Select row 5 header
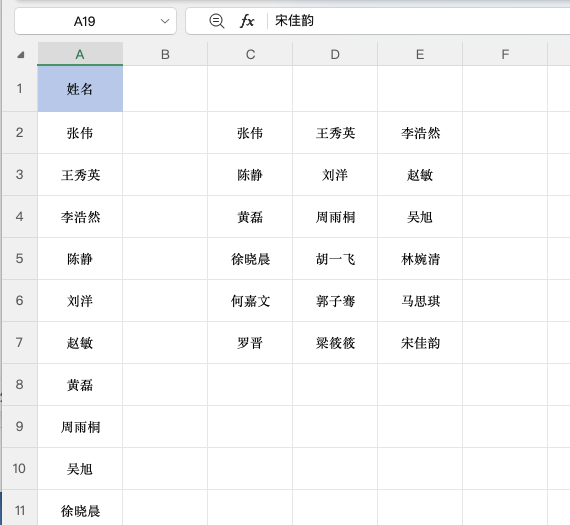 [20, 259]
